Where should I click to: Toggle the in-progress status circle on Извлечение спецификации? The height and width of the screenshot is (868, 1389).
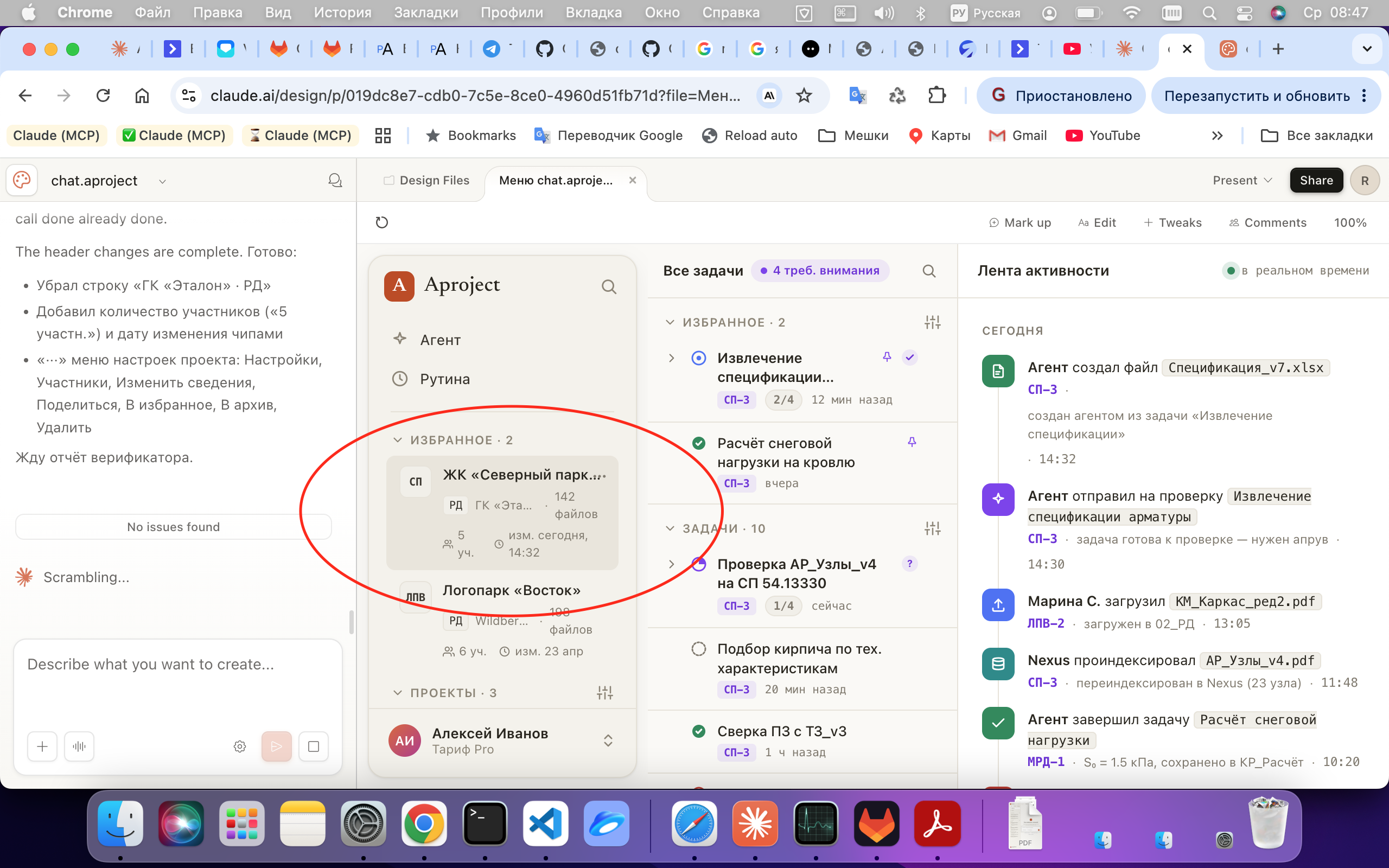(x=698, y=358)
